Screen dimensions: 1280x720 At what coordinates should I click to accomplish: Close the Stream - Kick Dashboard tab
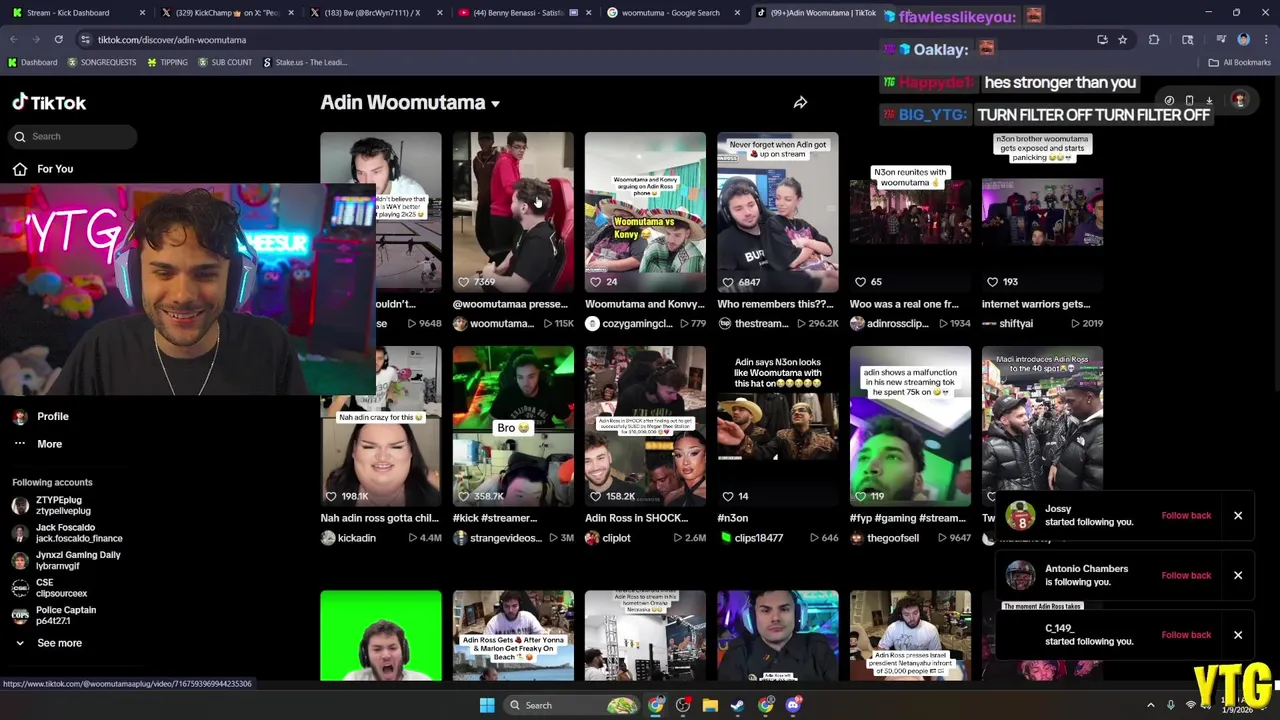142,13
